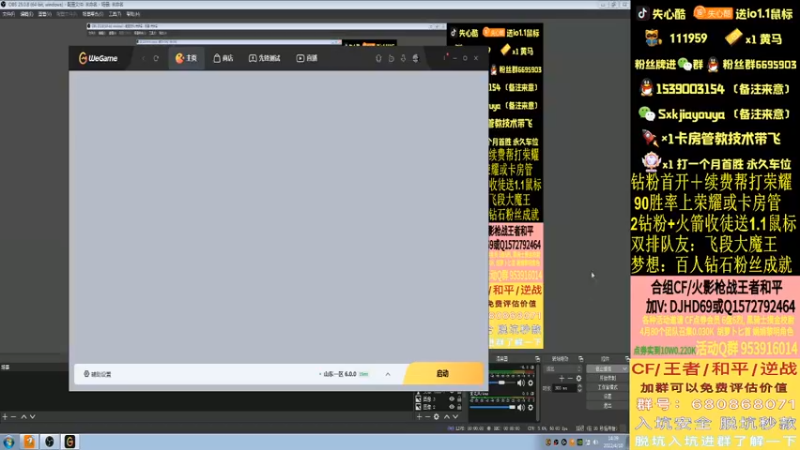Screen dimensions: 800x450
Task: Switch to the 先锋测试 tab
Action: tap(264, 58)
